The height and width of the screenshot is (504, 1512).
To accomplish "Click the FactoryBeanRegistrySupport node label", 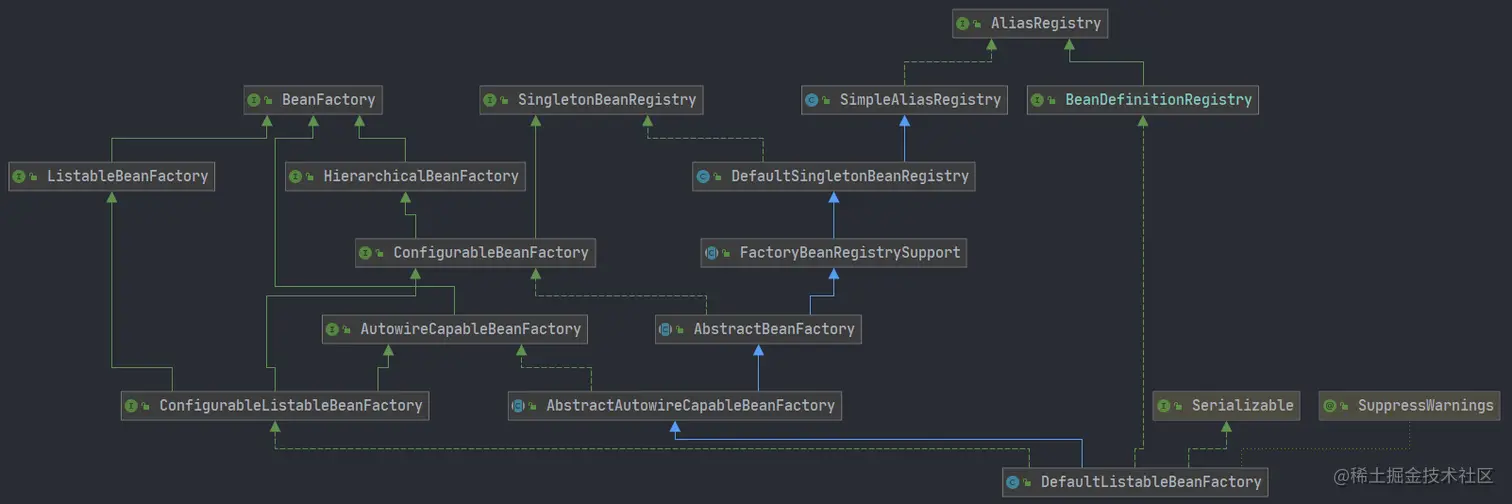I will pos(850,253).
